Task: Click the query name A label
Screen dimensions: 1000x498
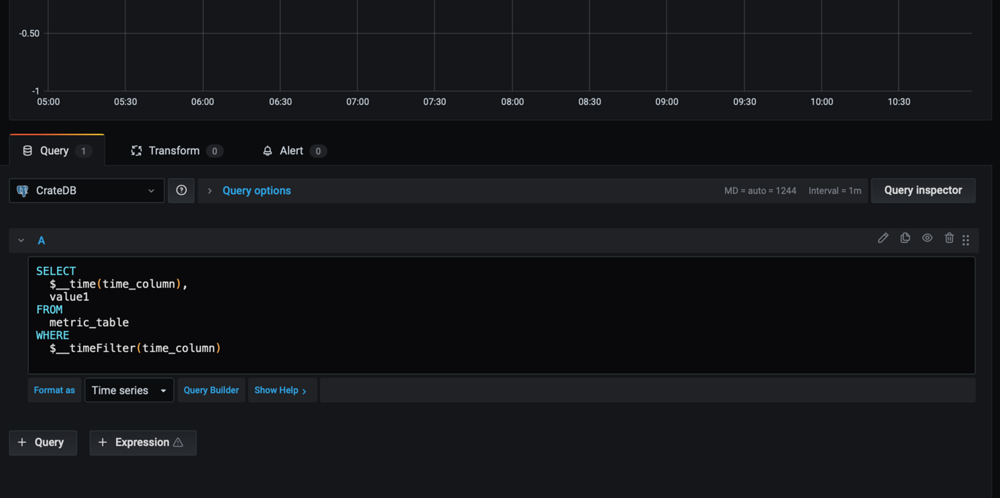Action: click(x=41, y=240)
